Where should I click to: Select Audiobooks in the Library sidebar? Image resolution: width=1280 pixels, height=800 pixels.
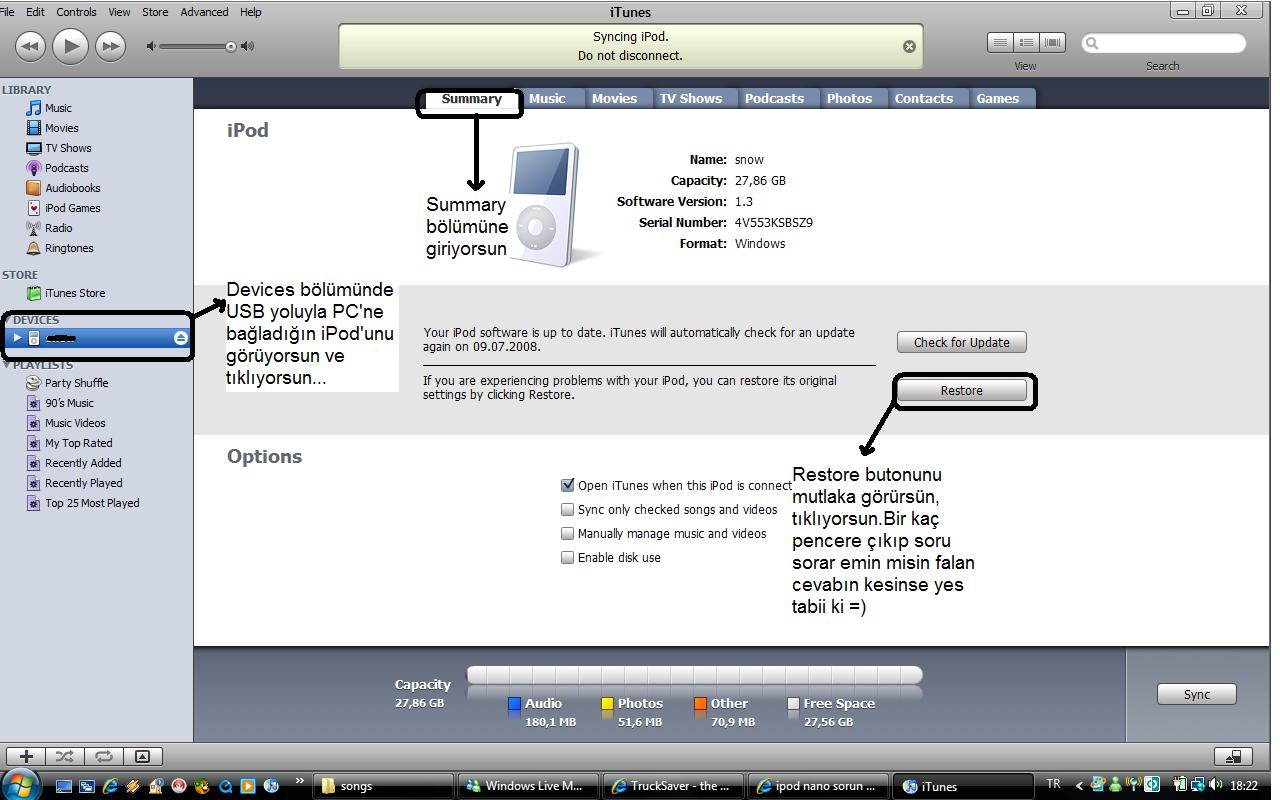pyautogui.click(x=72, y=188)
